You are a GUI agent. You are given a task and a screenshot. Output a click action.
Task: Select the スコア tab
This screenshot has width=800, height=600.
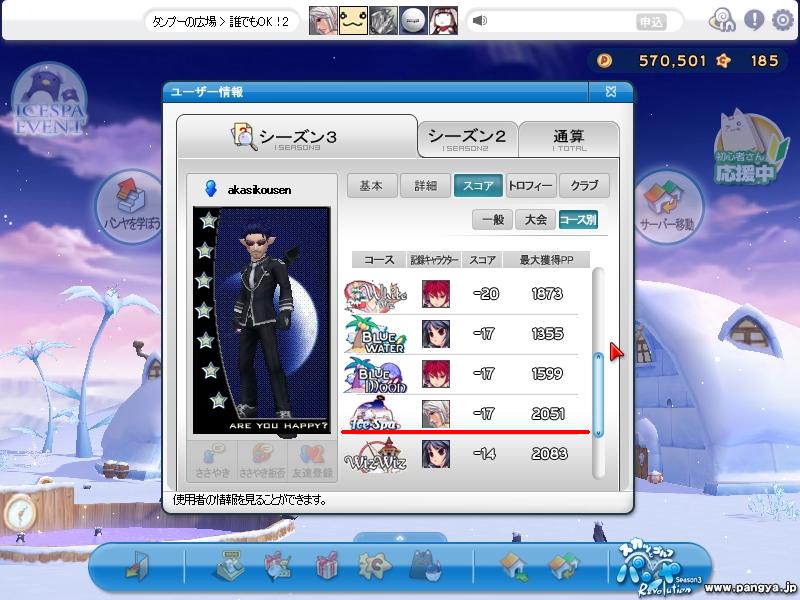point(478,186)
